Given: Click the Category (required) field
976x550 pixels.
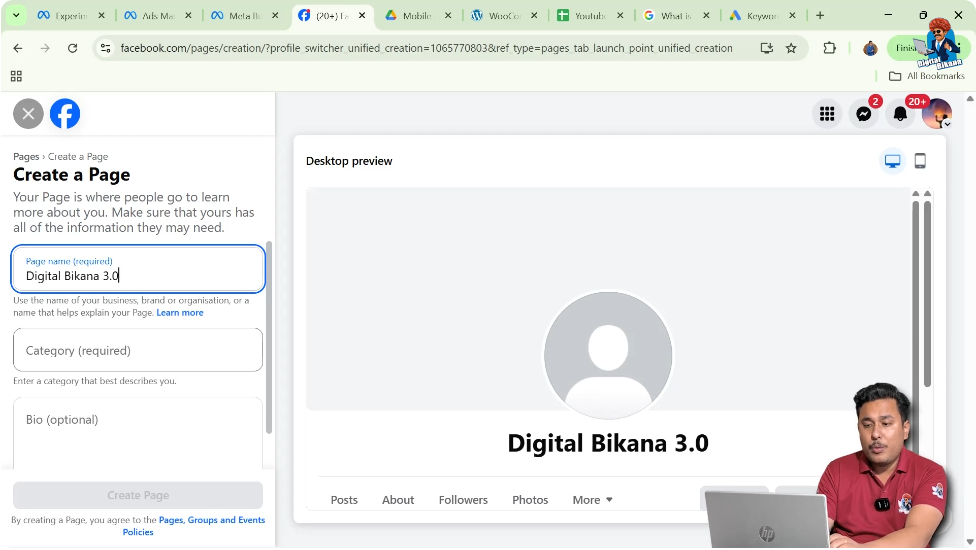Looking at the screenshot, I should click(138, 350).
